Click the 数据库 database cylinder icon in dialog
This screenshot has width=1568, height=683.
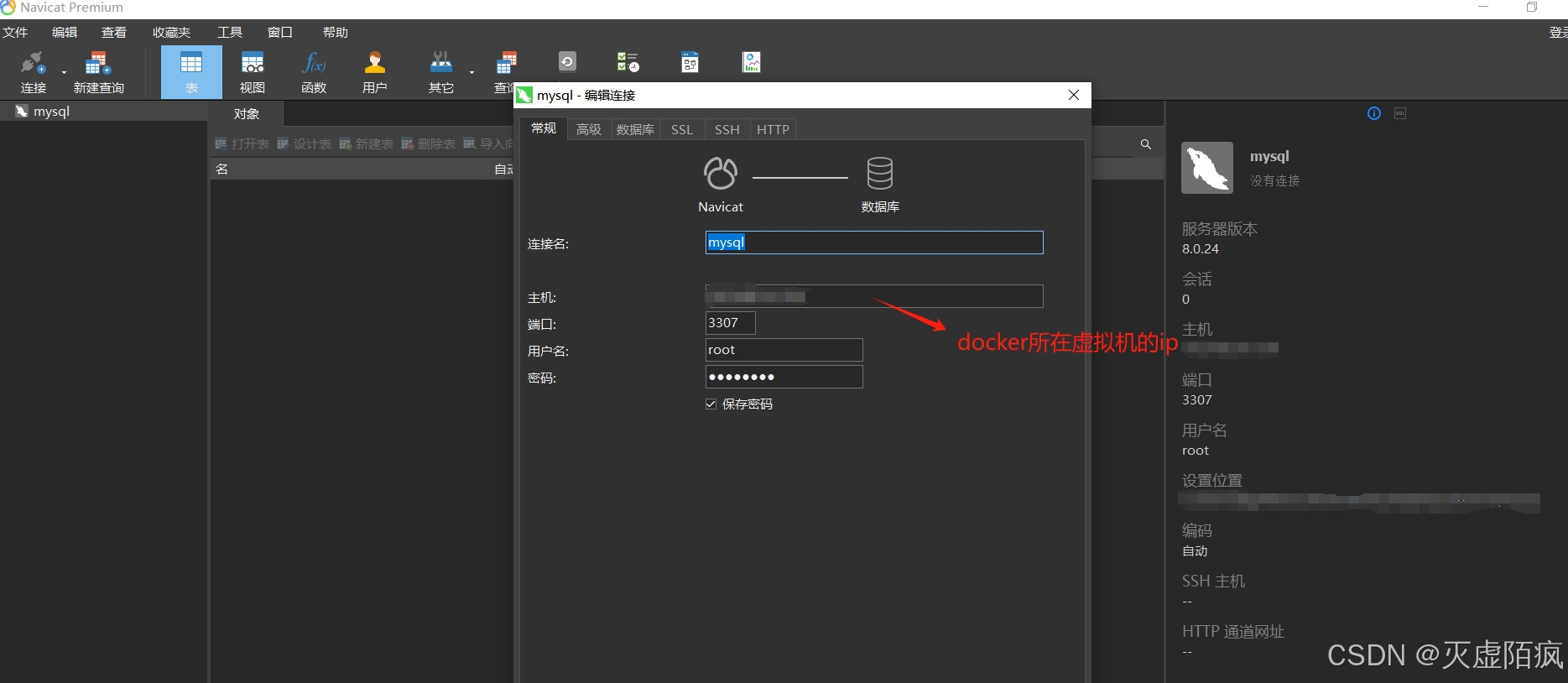[880, 174]
